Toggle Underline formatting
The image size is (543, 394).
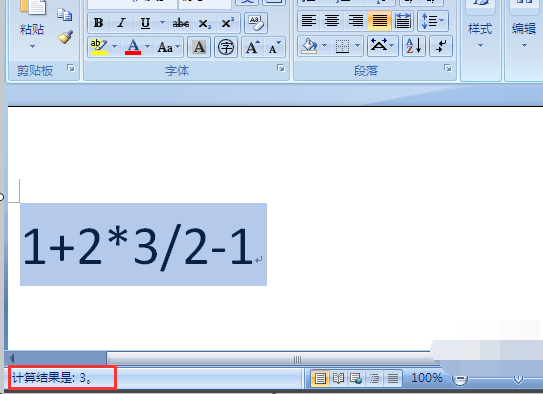coord(145,23)
